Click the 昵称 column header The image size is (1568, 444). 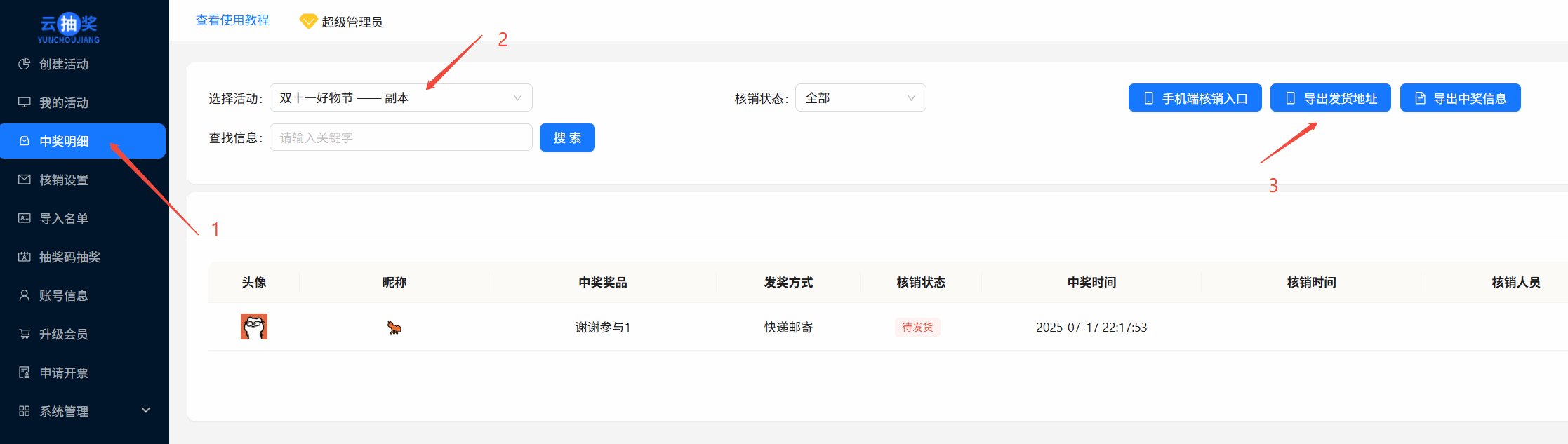point(394,283)
